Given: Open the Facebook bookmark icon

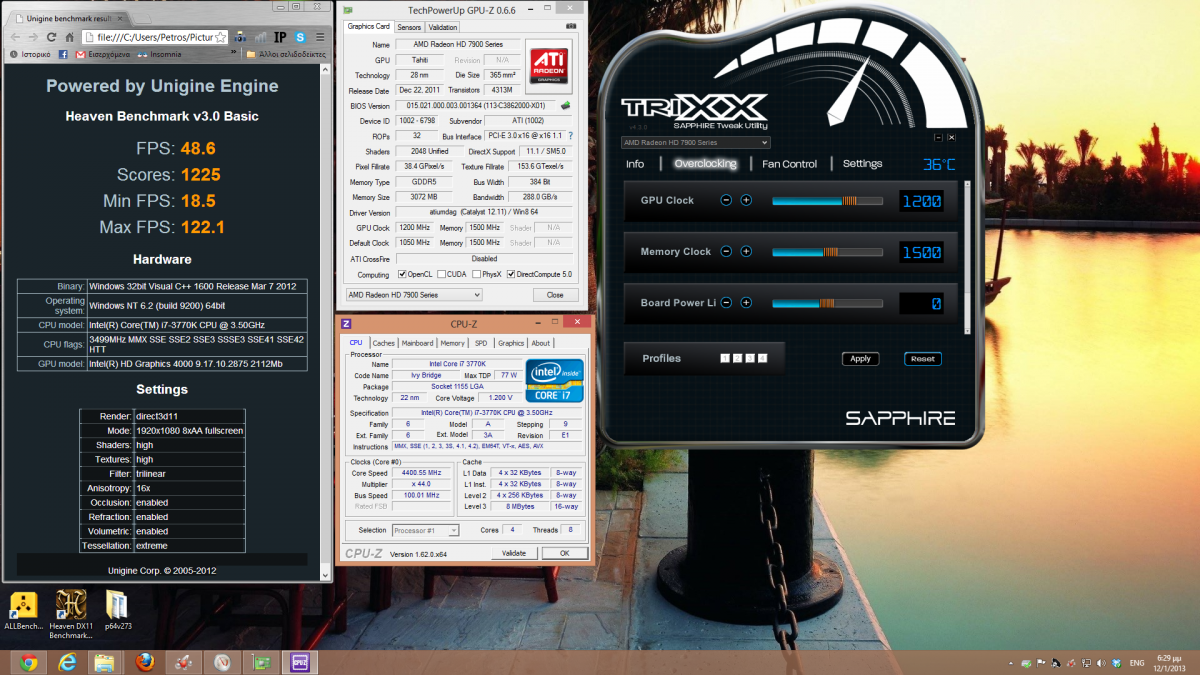Looking at the screenshot, I should point(64,55).
